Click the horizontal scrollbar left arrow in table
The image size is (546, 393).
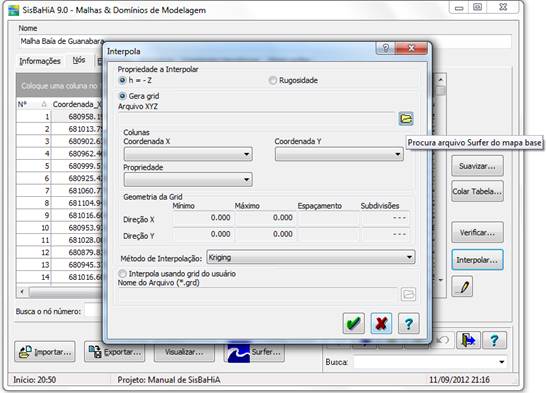click(x=22, y=292)
